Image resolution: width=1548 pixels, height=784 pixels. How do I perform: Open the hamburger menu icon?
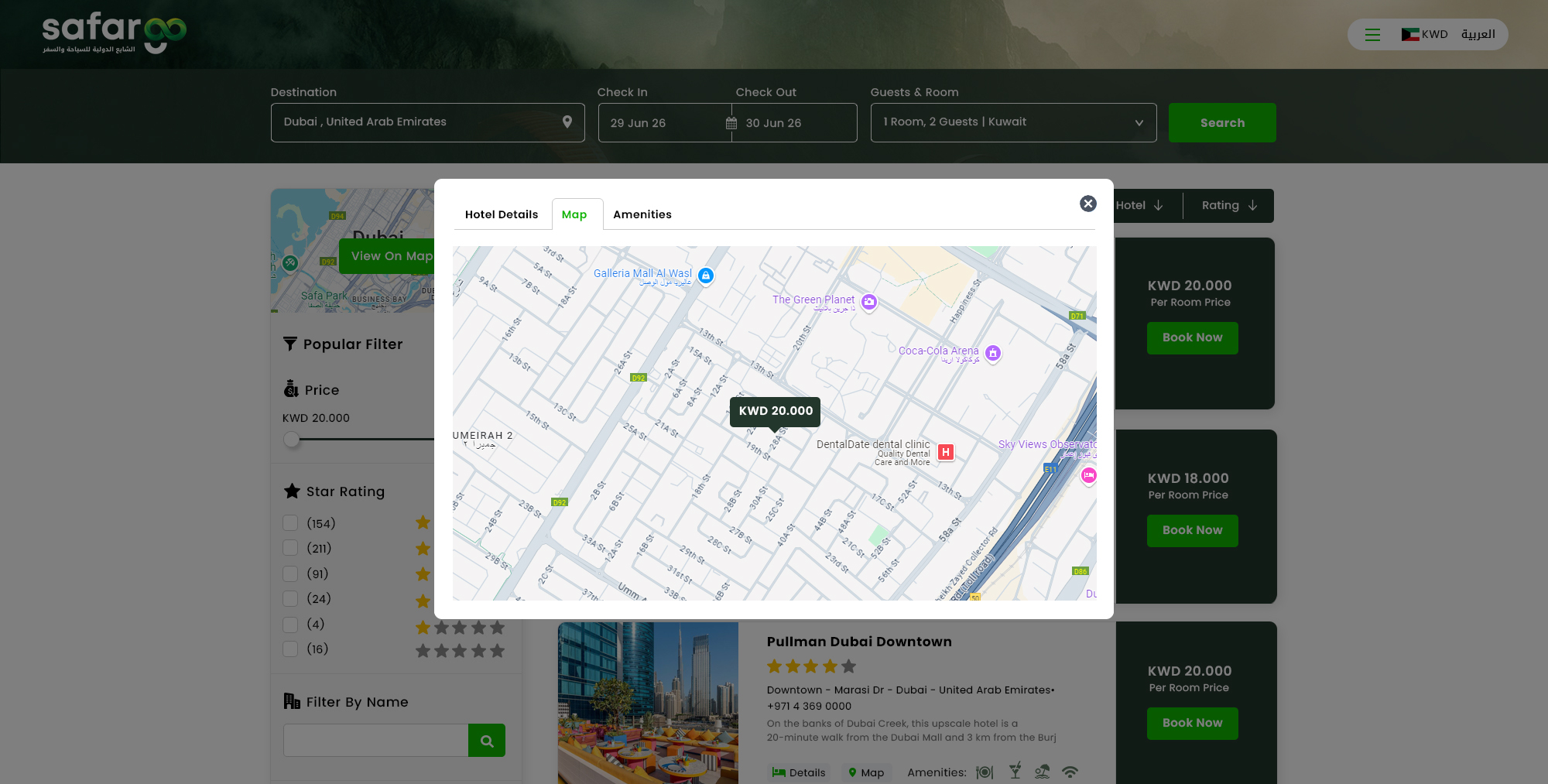pyautogui.click(x=1372, y=35)
